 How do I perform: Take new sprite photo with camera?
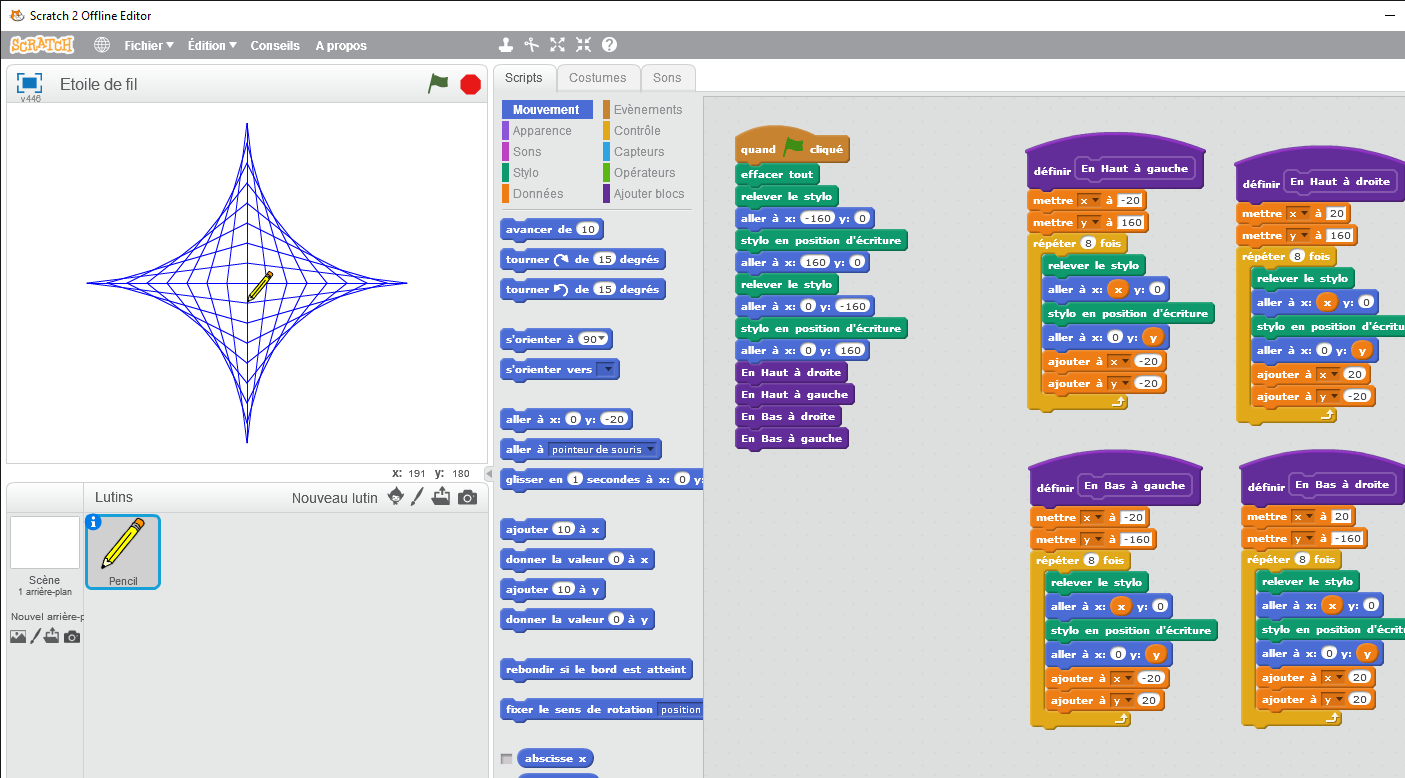[x=467, y=497]
